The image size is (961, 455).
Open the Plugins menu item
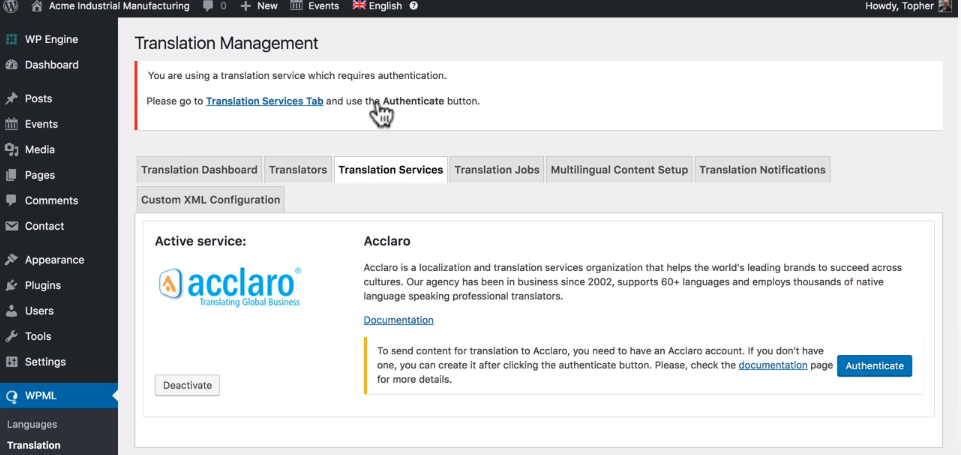(43, 286)
